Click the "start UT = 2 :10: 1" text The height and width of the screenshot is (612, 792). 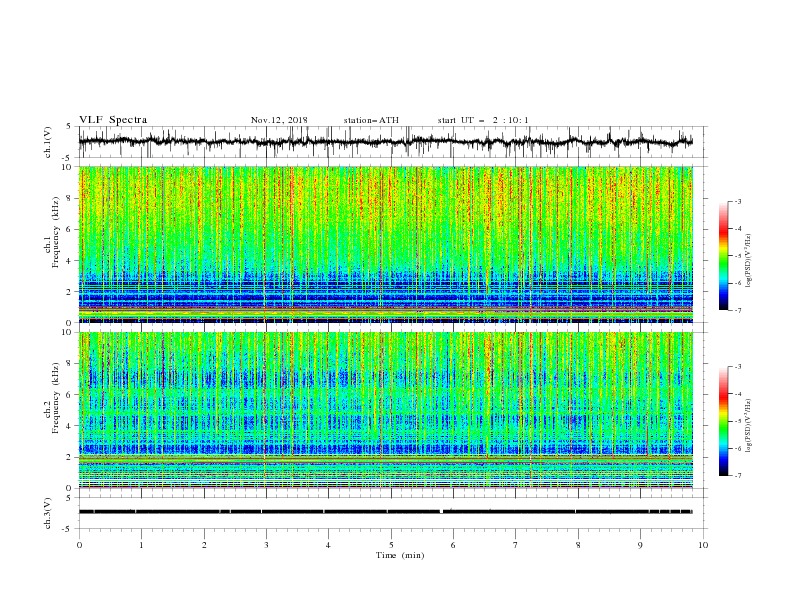tap(483, 120)
